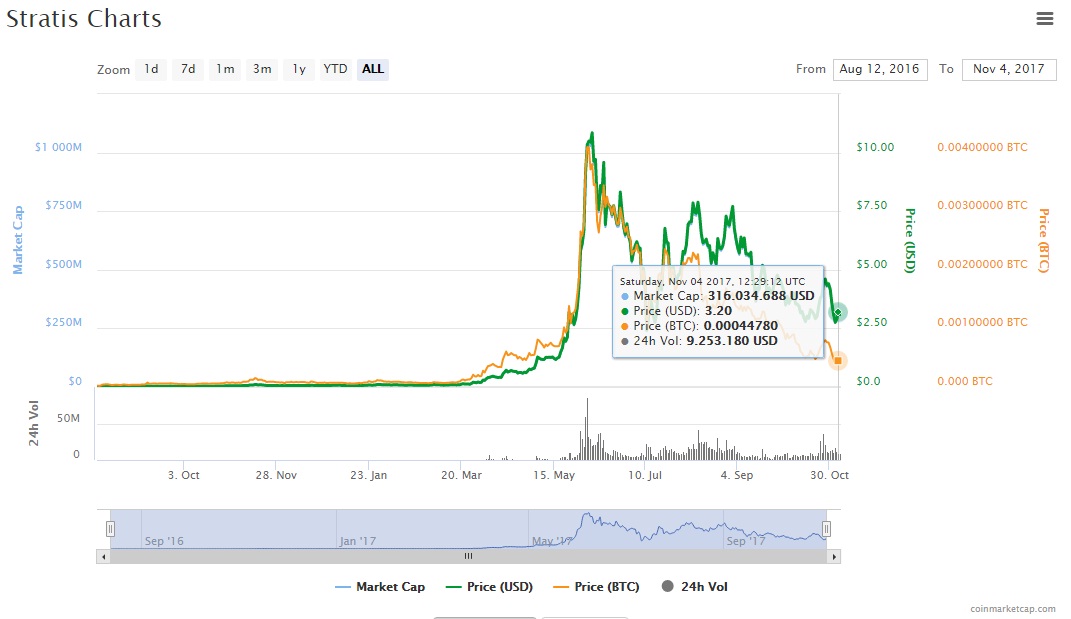This screenshot has height=619, width=1071.
Task: Grab the right navigator range handle
Action: click(x=826, y=529)
